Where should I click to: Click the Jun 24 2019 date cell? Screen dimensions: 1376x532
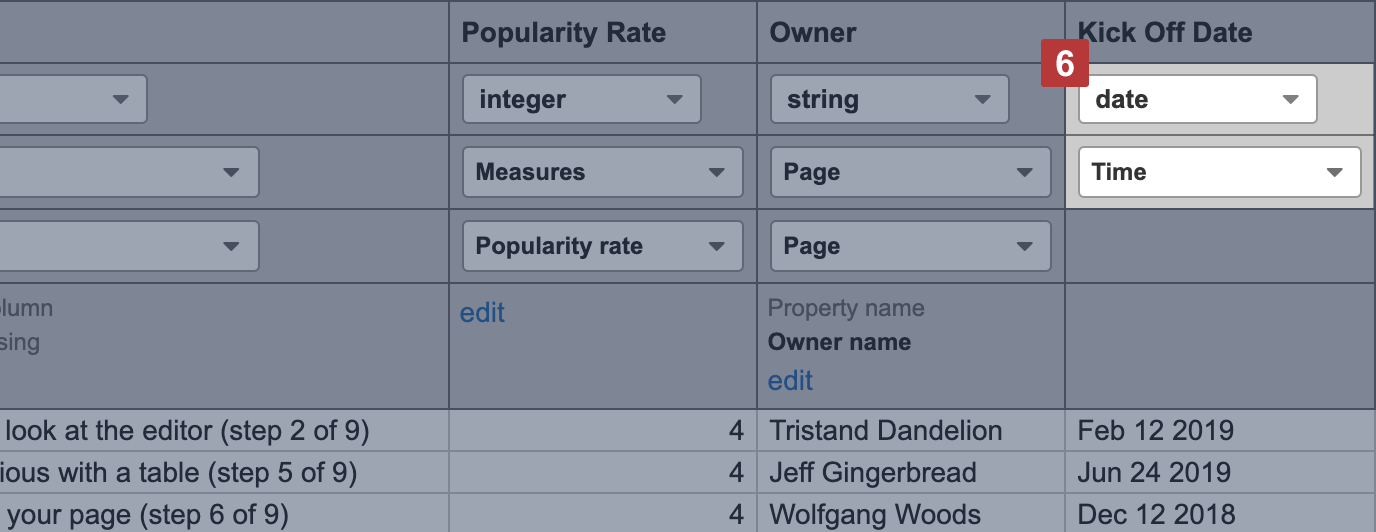1155,472
